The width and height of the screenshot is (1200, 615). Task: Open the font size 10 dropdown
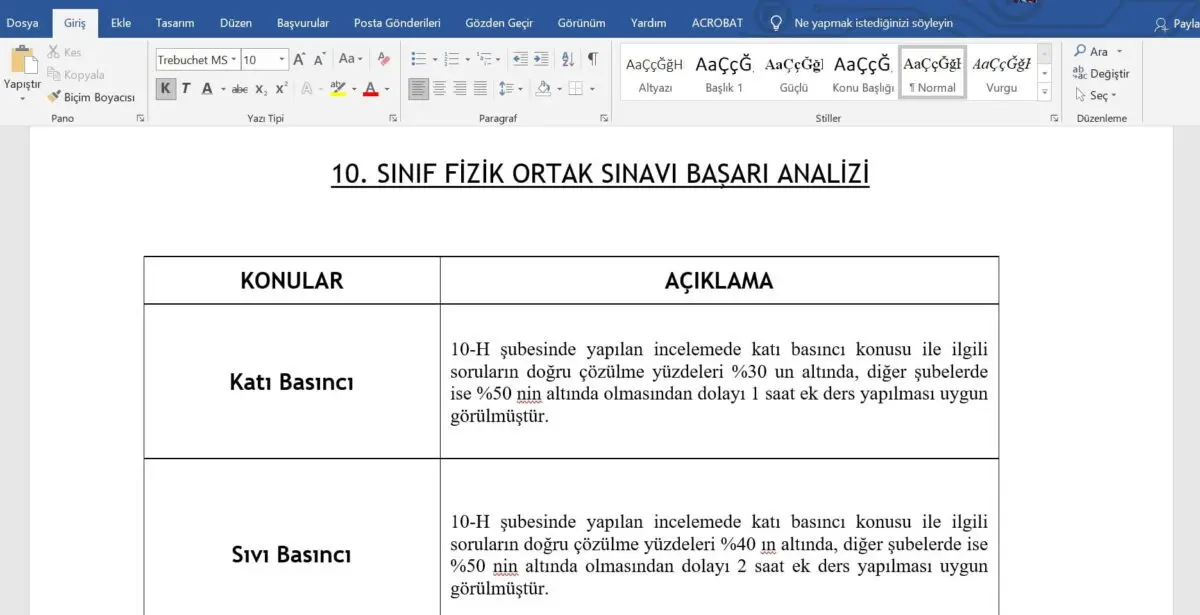coord(282,60)
